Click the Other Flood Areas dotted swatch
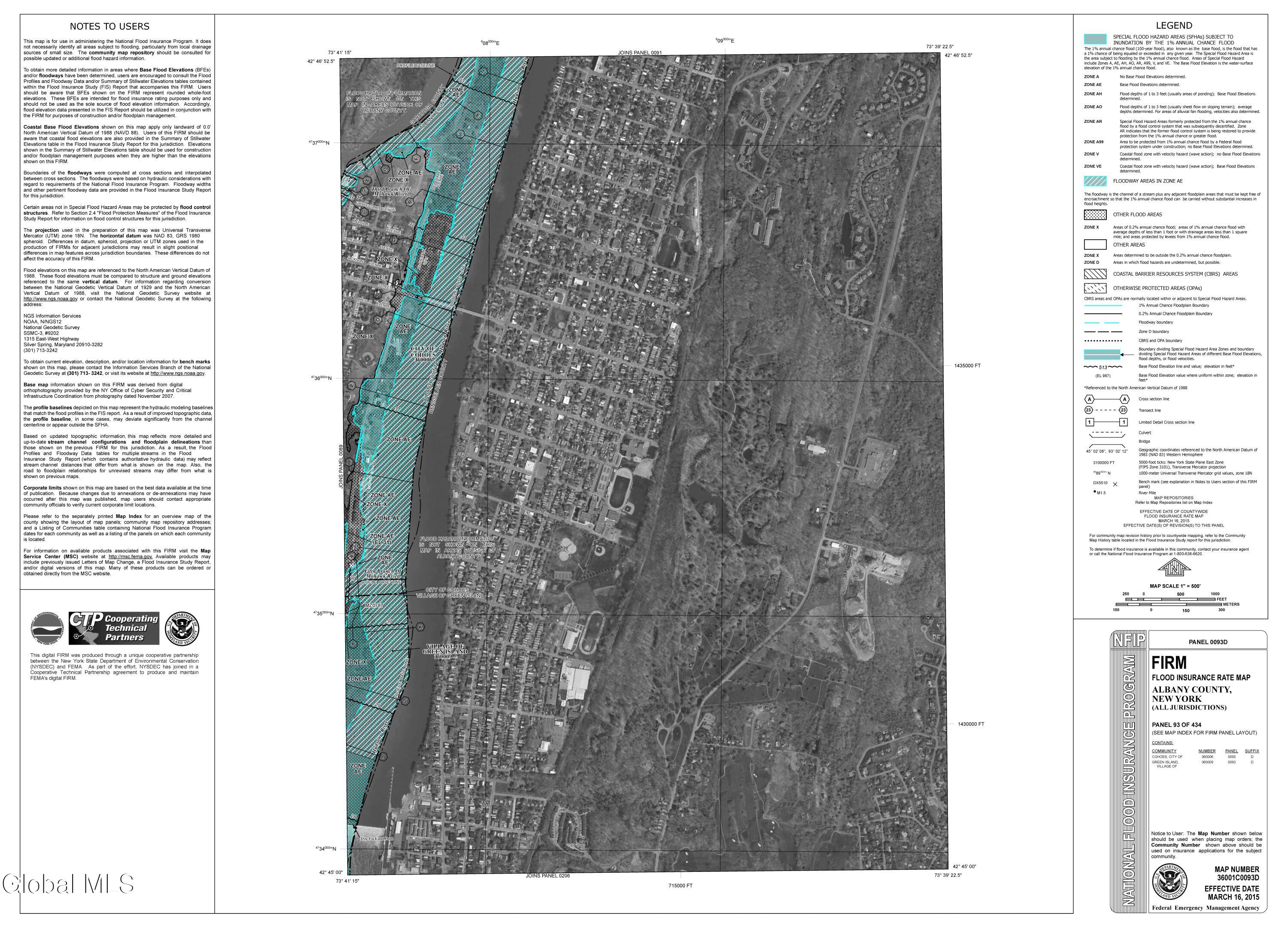 tap(1095, 215)
